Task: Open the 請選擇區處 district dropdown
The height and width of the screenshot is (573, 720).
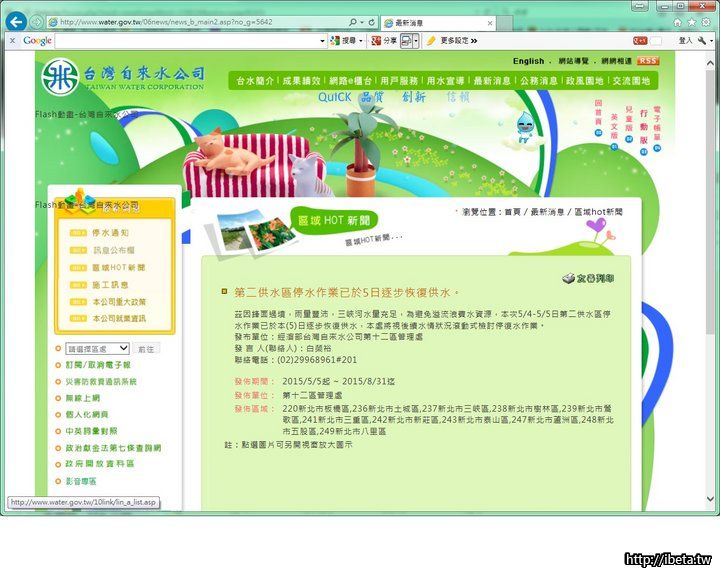Action: pos(96,348)
